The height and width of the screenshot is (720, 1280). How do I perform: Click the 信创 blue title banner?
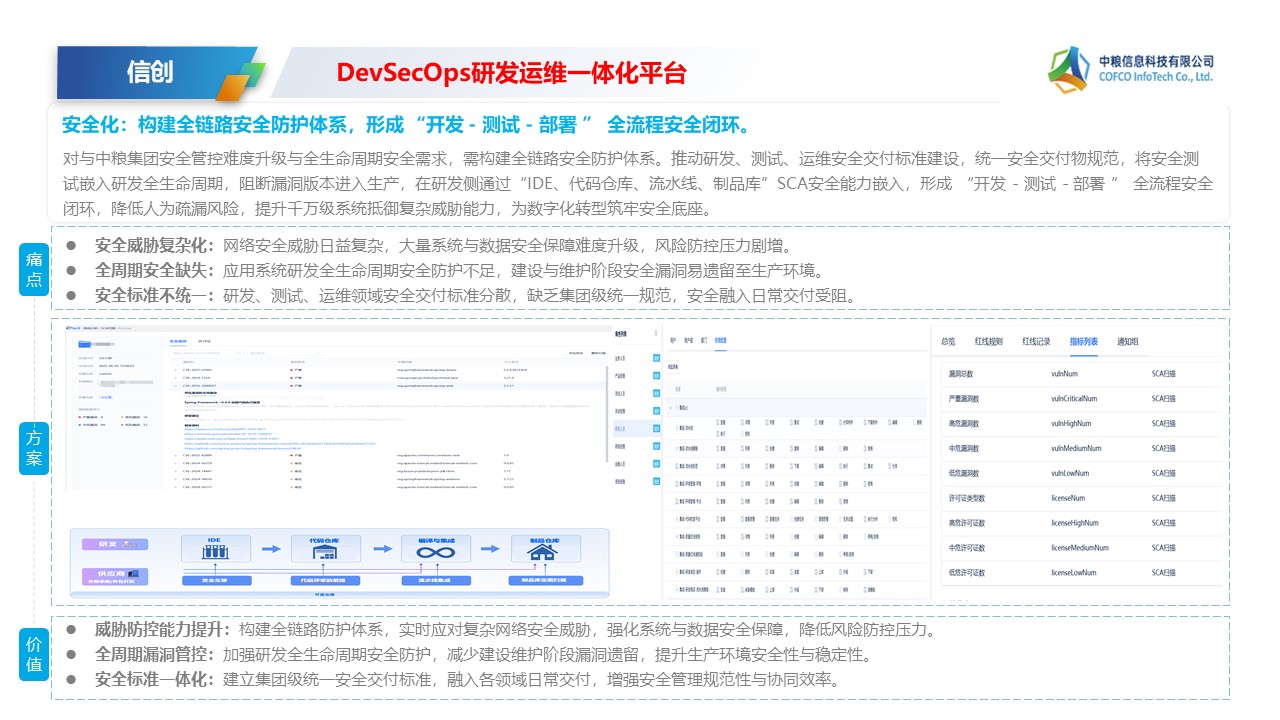150,72
